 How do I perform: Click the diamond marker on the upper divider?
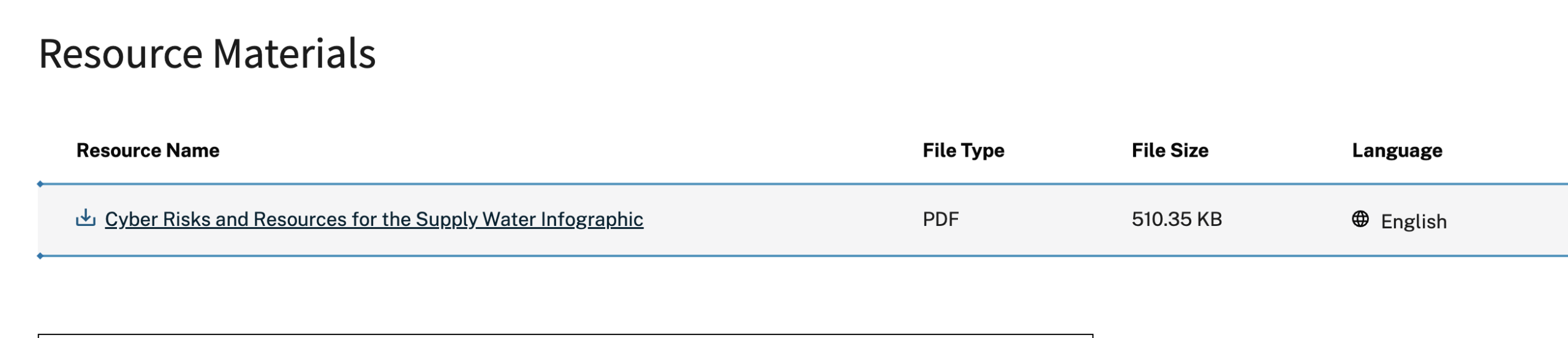(x=40, y=184)
